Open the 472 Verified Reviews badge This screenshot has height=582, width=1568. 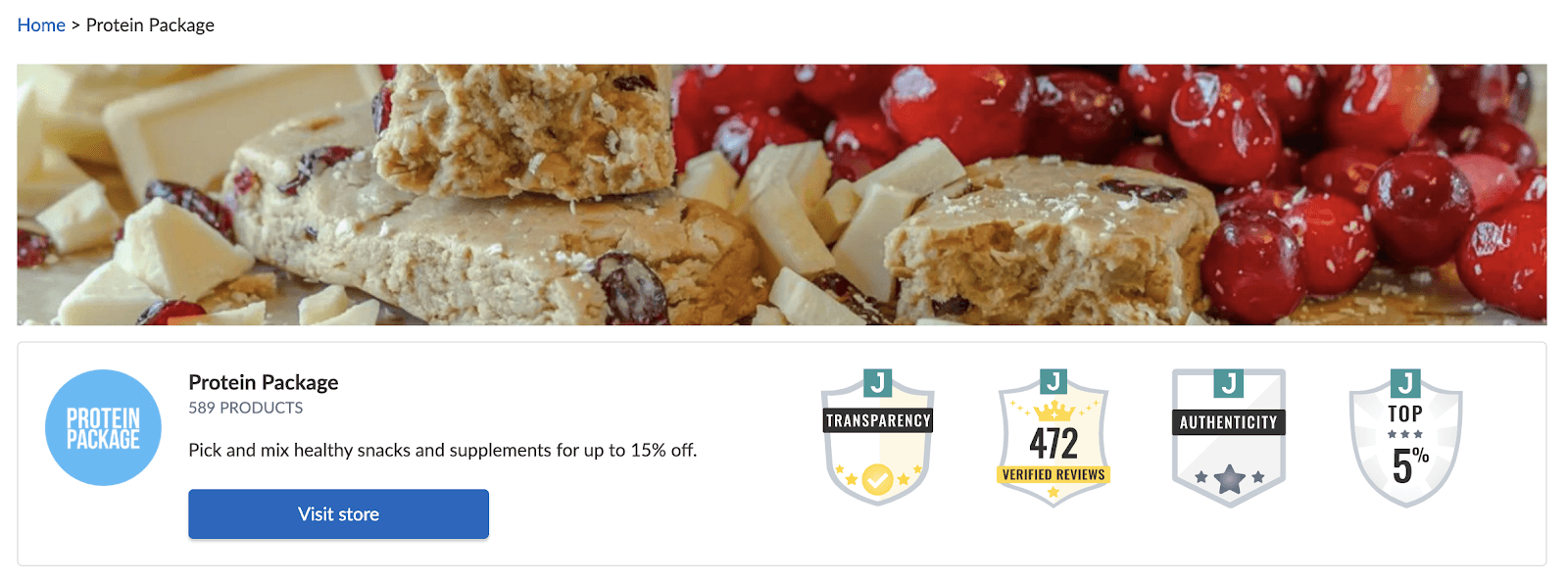point(1053,437)
